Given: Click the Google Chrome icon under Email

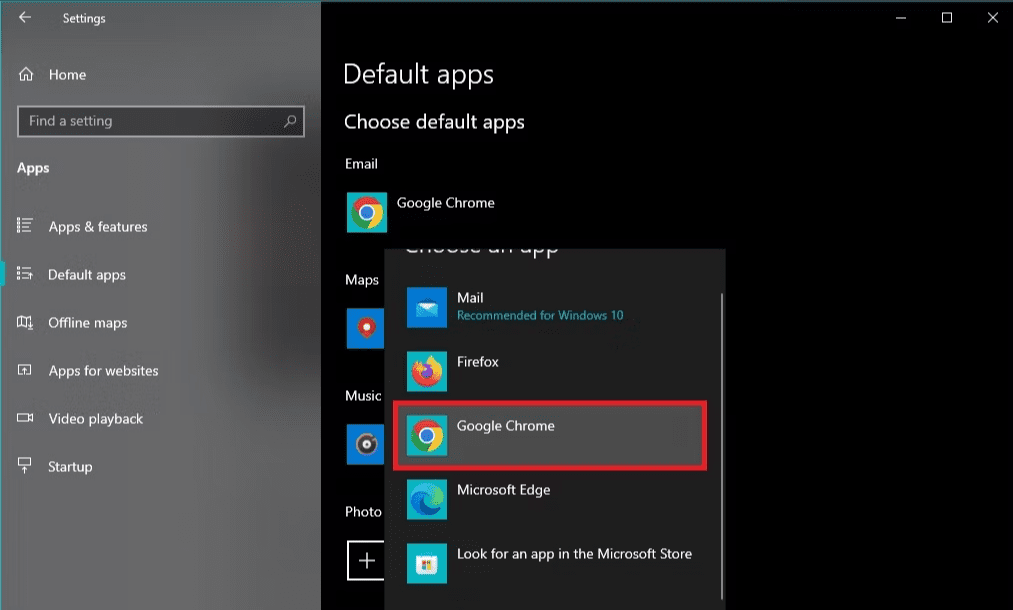Looking at the screenshot, I should pos(366,212).
